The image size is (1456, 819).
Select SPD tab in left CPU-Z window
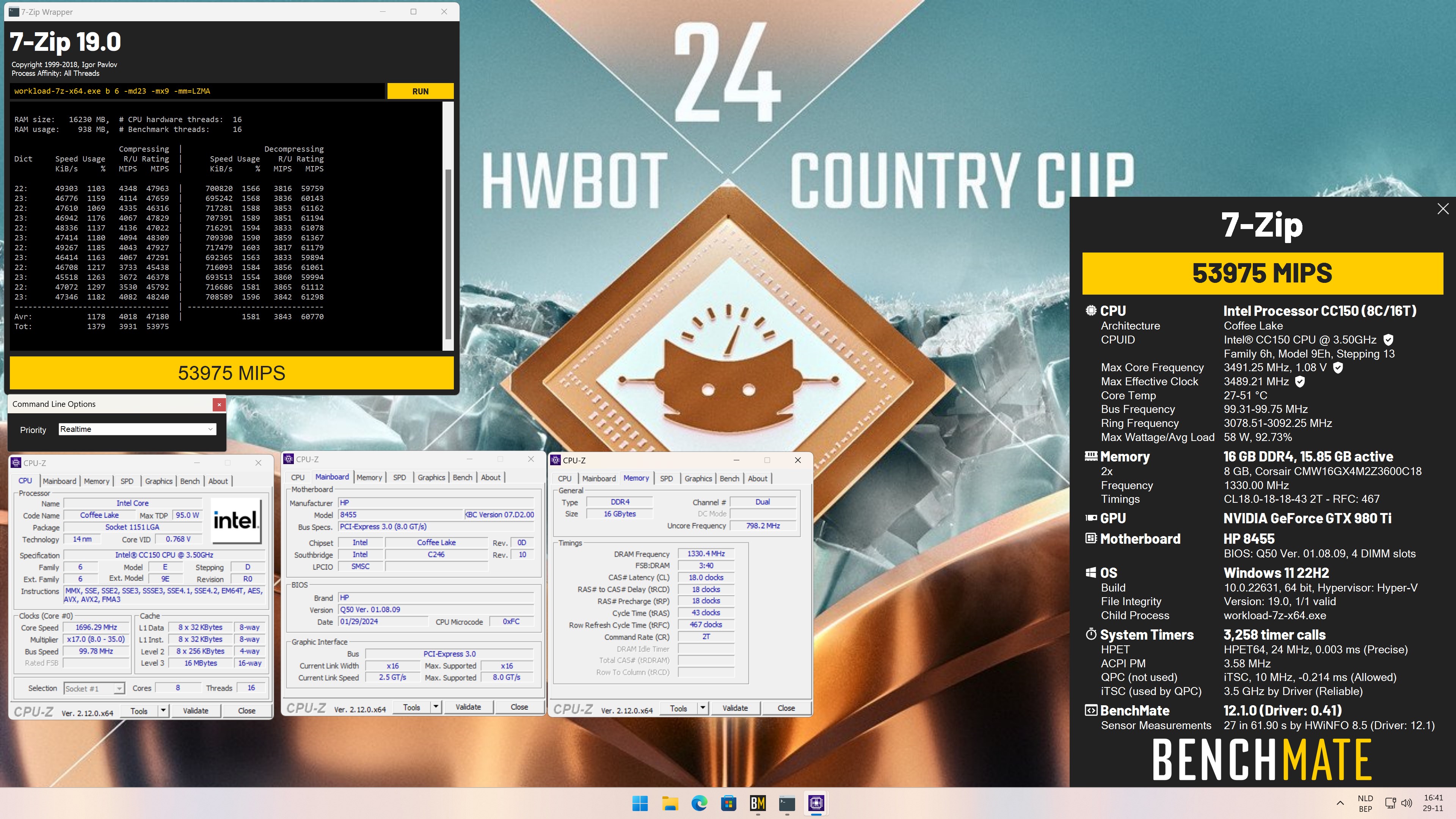point(127,481)
